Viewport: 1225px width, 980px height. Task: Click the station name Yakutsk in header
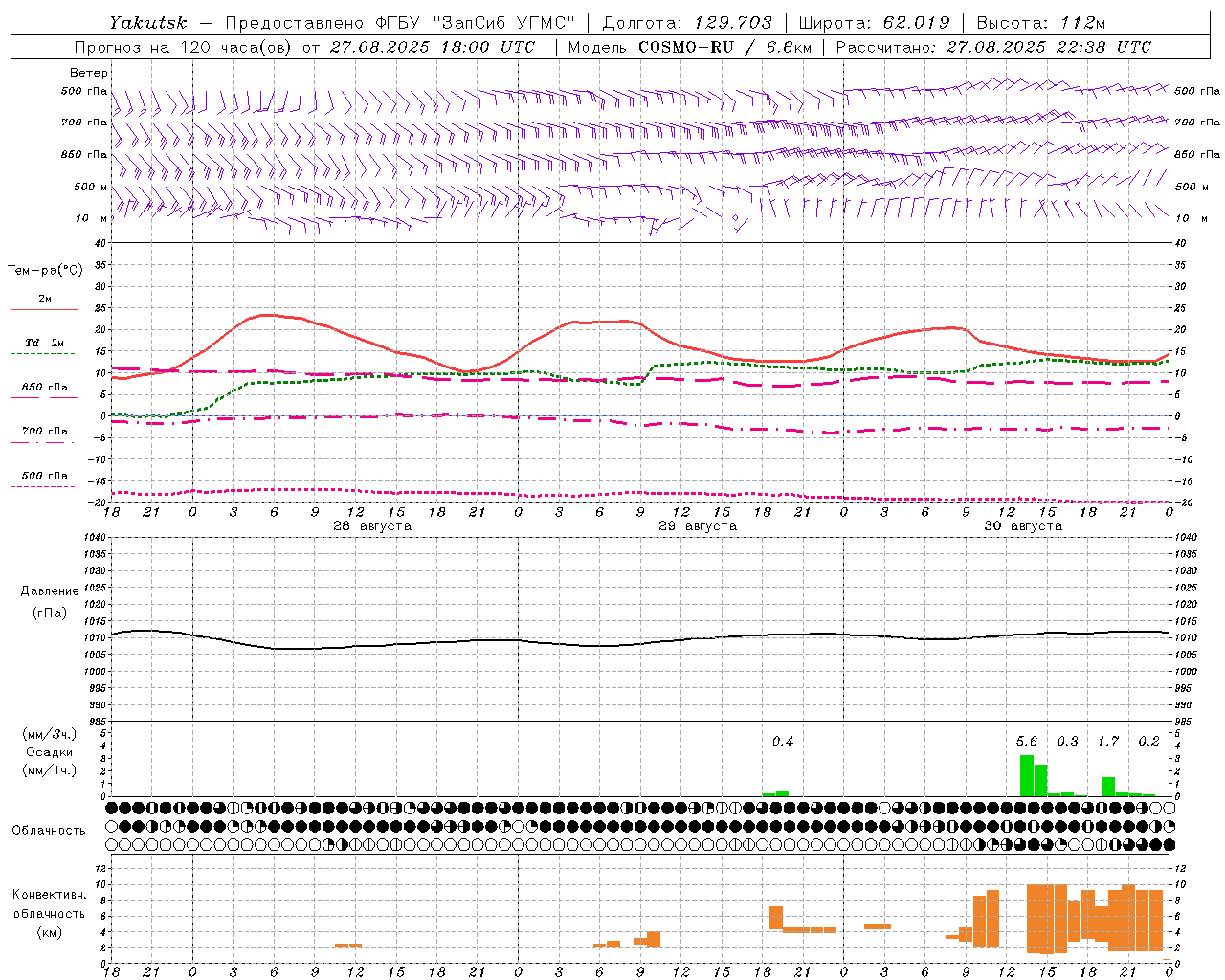(147, 23)
